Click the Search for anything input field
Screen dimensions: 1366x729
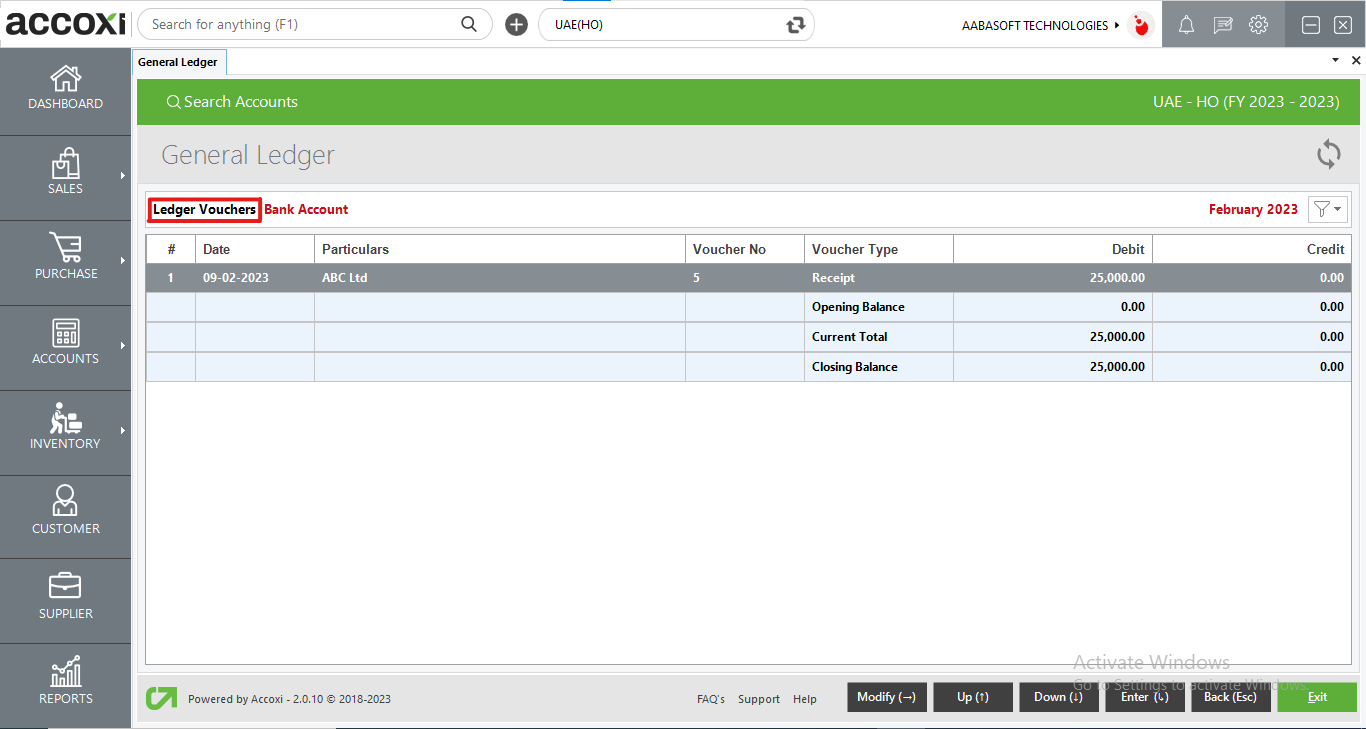pos(300,24)
